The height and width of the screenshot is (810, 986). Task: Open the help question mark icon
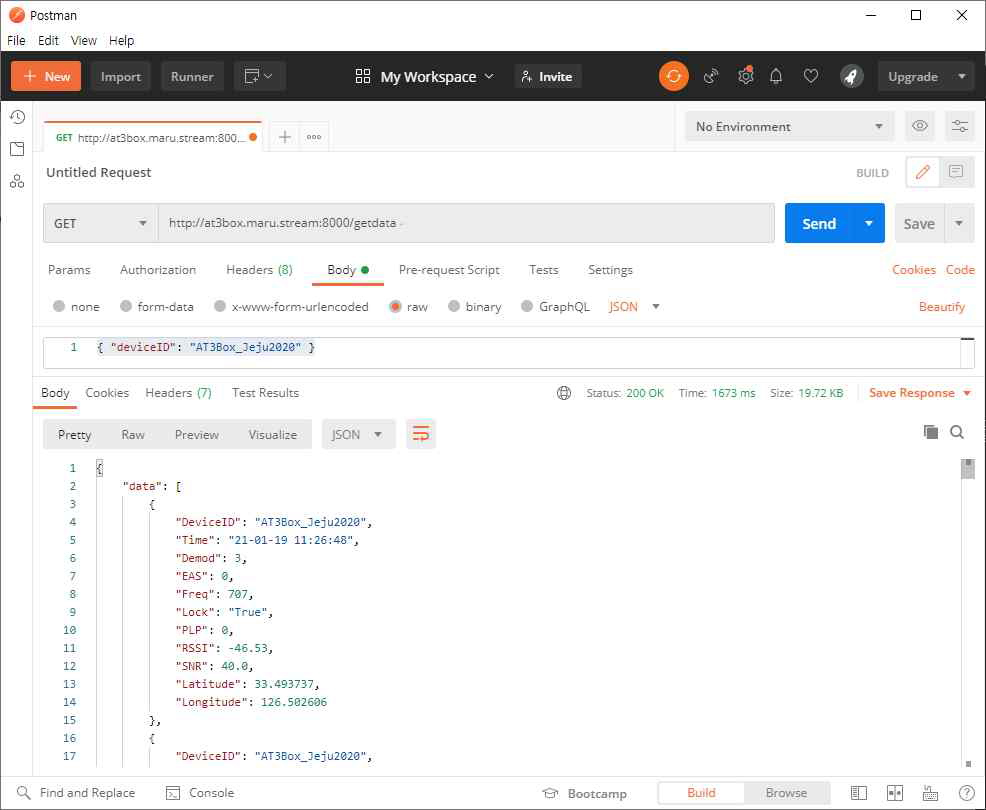click(x=967, y=793)
